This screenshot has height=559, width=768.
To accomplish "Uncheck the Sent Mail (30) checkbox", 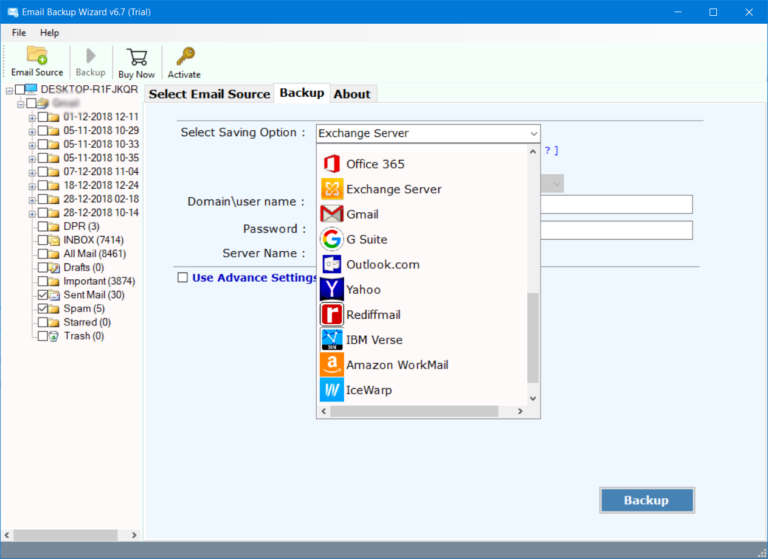I will coord(43,295).
